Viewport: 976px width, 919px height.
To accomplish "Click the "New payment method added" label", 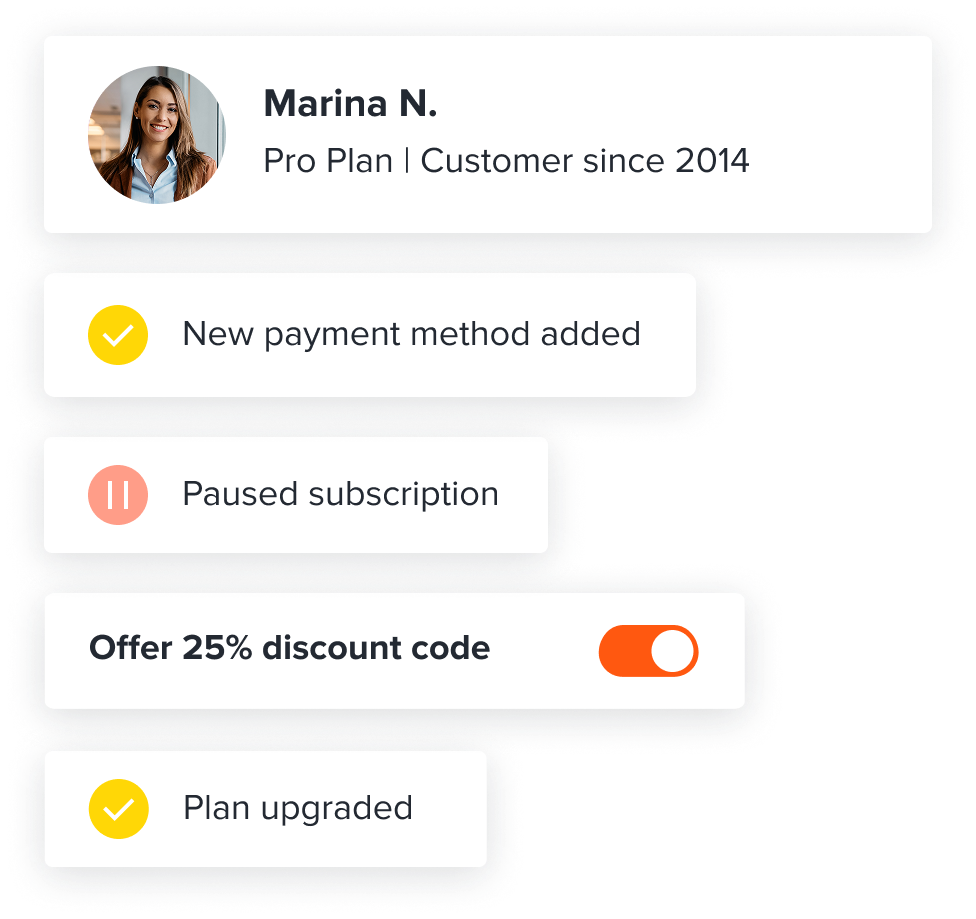I will pos(411,334).
